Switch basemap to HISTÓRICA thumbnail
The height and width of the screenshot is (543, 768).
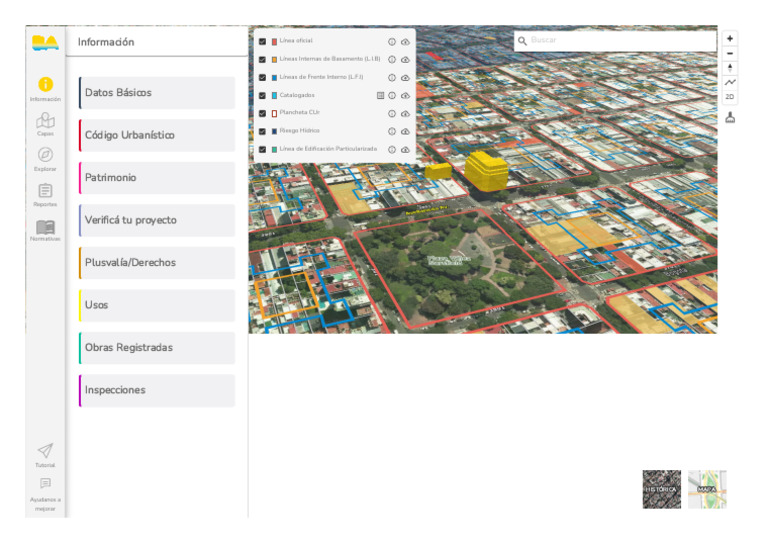(x=662, y=489)
